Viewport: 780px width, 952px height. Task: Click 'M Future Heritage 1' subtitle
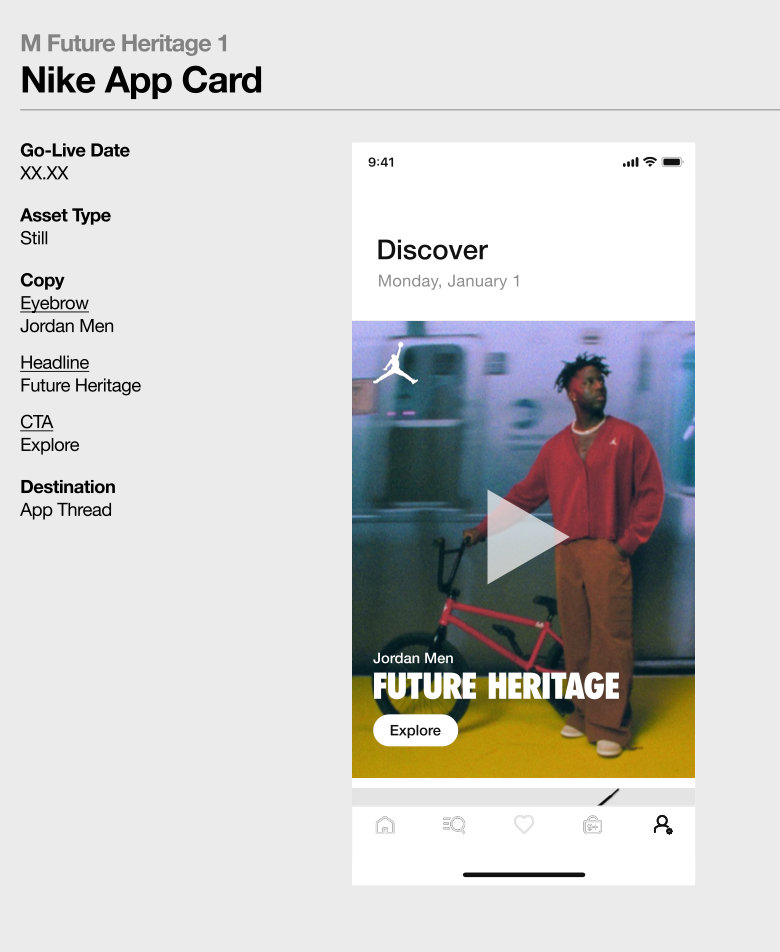[x=124, y=43]
